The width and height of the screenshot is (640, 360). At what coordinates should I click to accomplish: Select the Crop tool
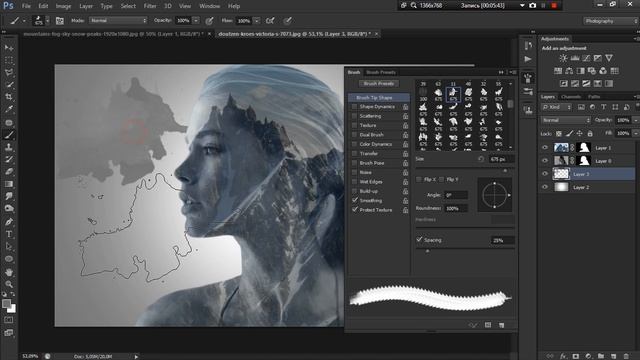[9, 97]
